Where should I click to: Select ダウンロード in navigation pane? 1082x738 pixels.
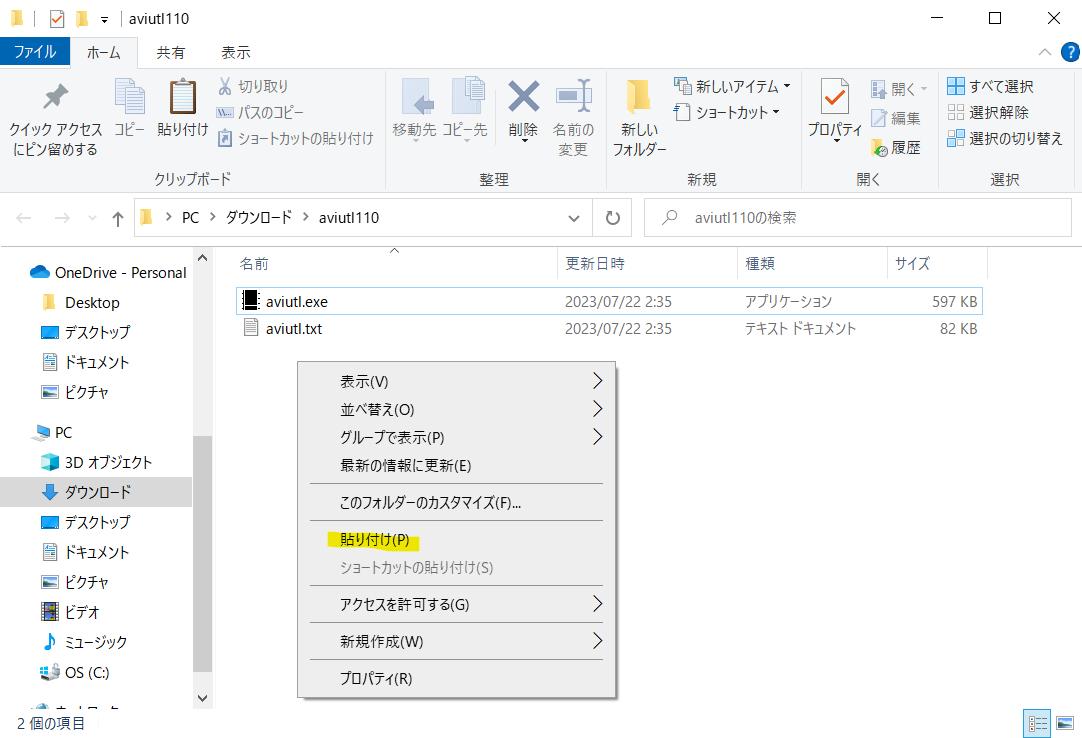(x=96, y=492)
